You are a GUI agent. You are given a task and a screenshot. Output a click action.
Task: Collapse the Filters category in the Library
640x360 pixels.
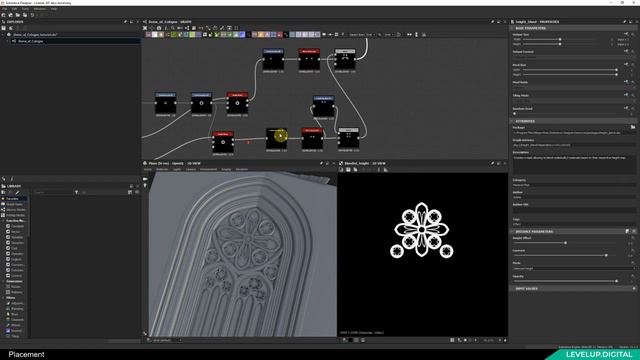3,298
